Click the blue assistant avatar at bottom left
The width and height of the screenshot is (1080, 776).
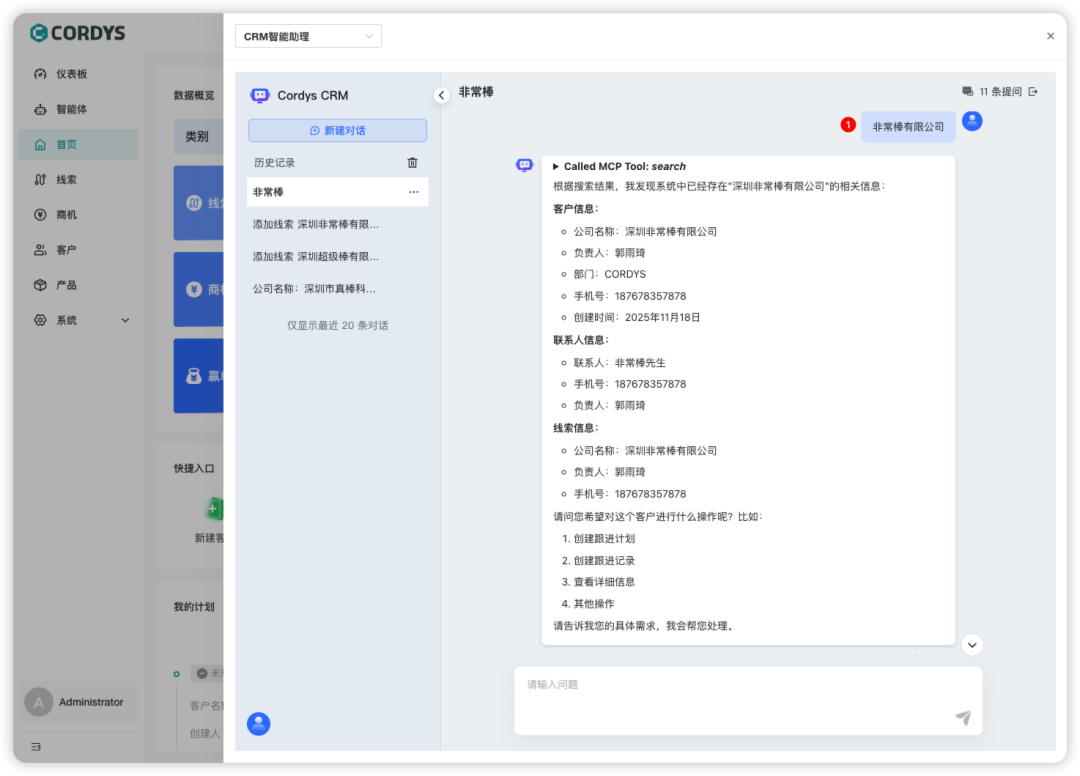tap(259, 723)
